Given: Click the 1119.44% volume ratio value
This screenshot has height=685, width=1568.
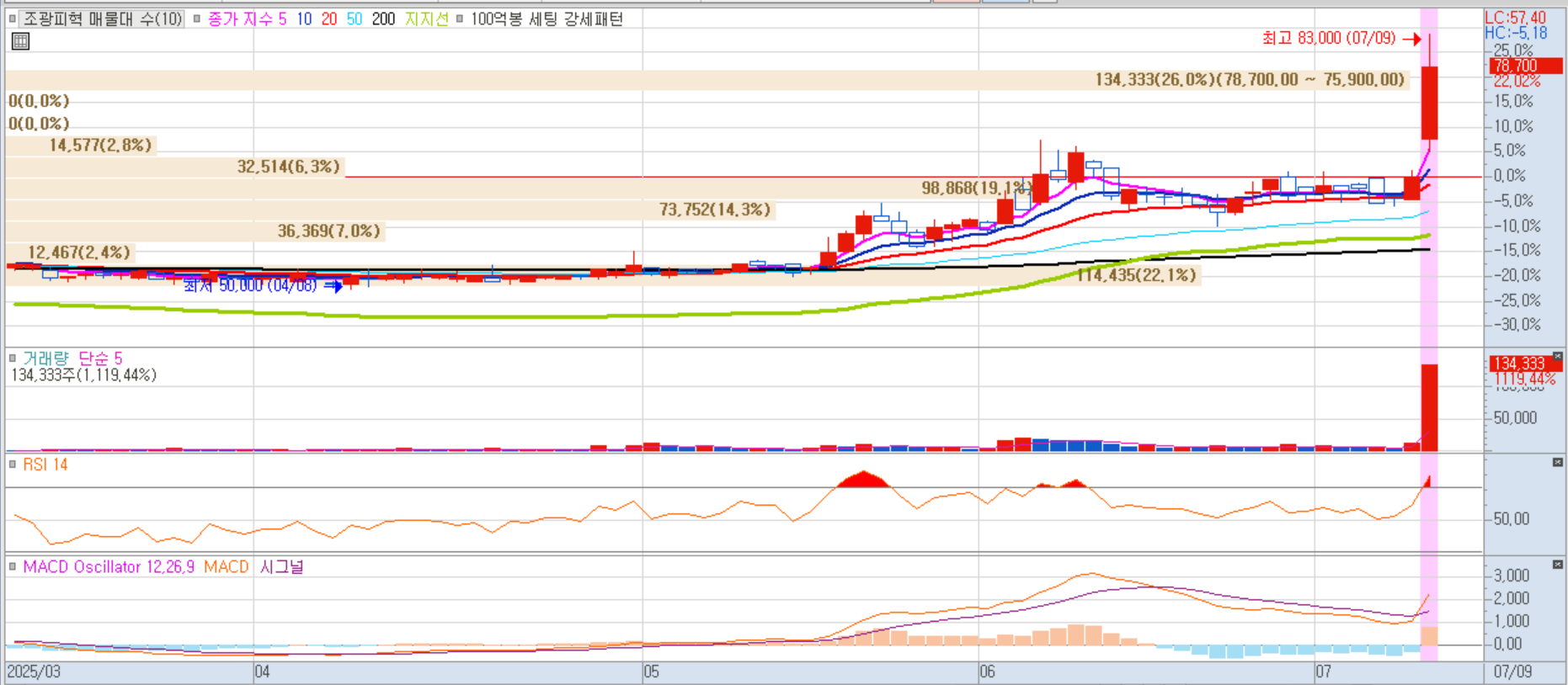Looking at the screenshot, I should pyautogui.click(x=1524, y=380).
